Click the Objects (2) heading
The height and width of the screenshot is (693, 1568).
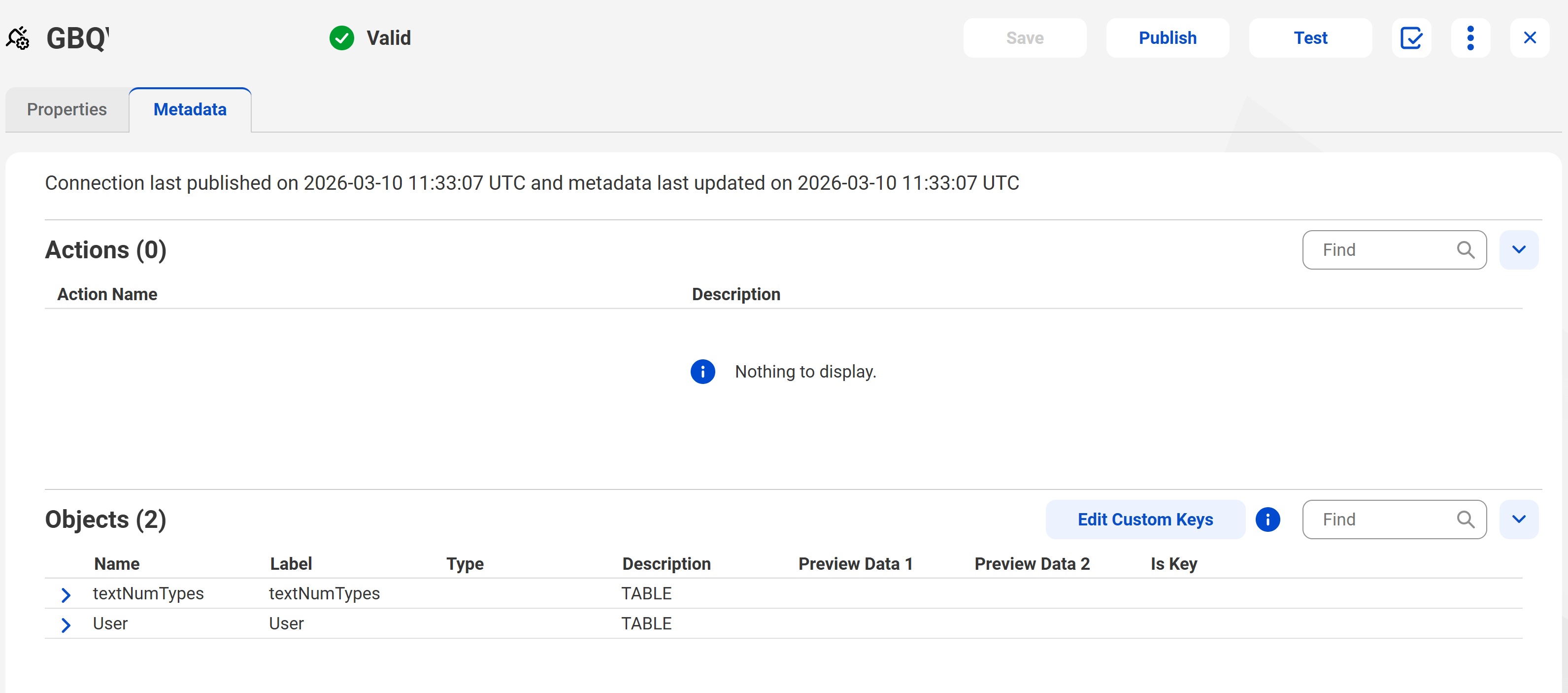106,520
